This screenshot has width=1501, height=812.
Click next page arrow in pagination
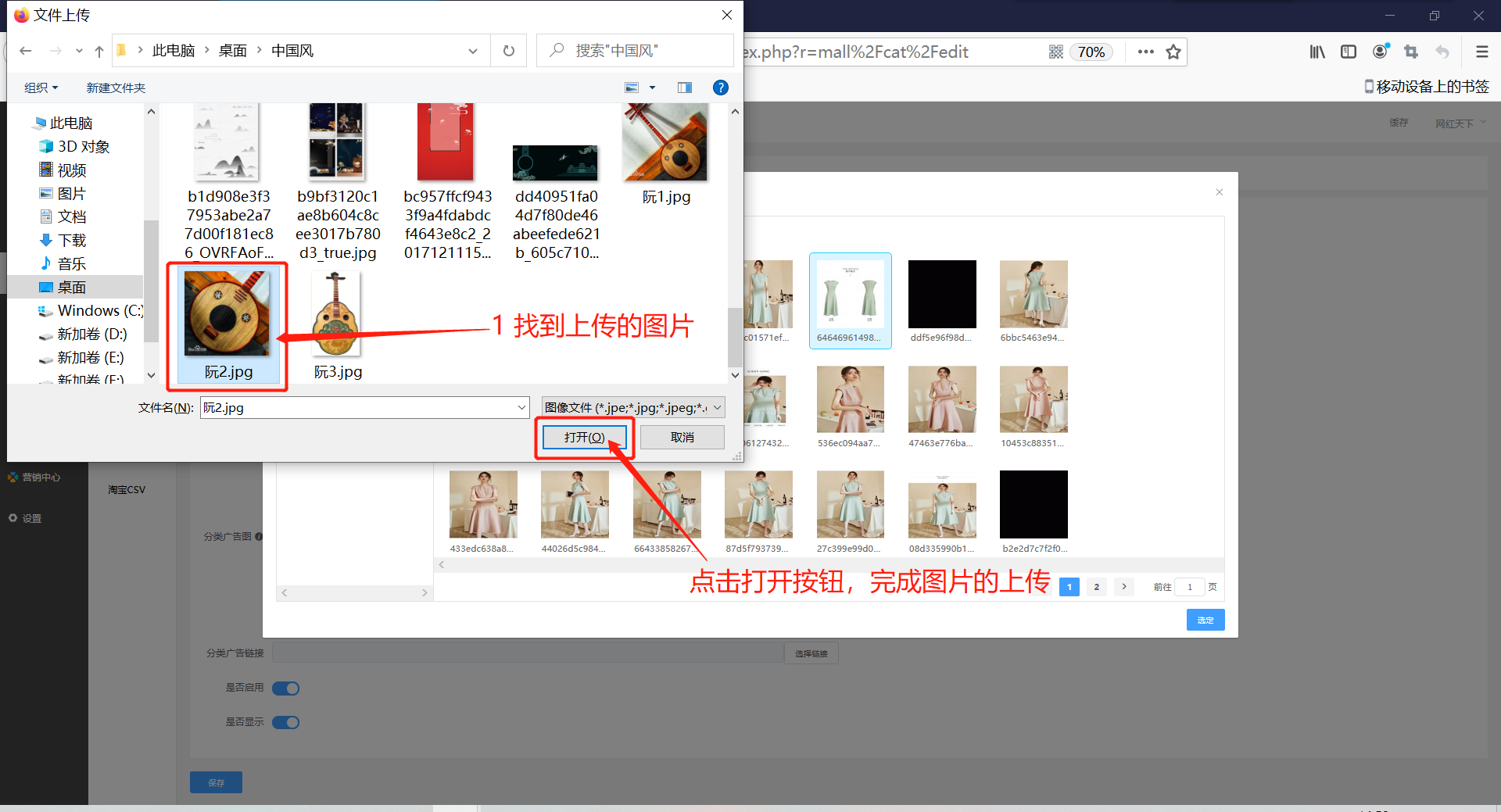point(1124,587)
